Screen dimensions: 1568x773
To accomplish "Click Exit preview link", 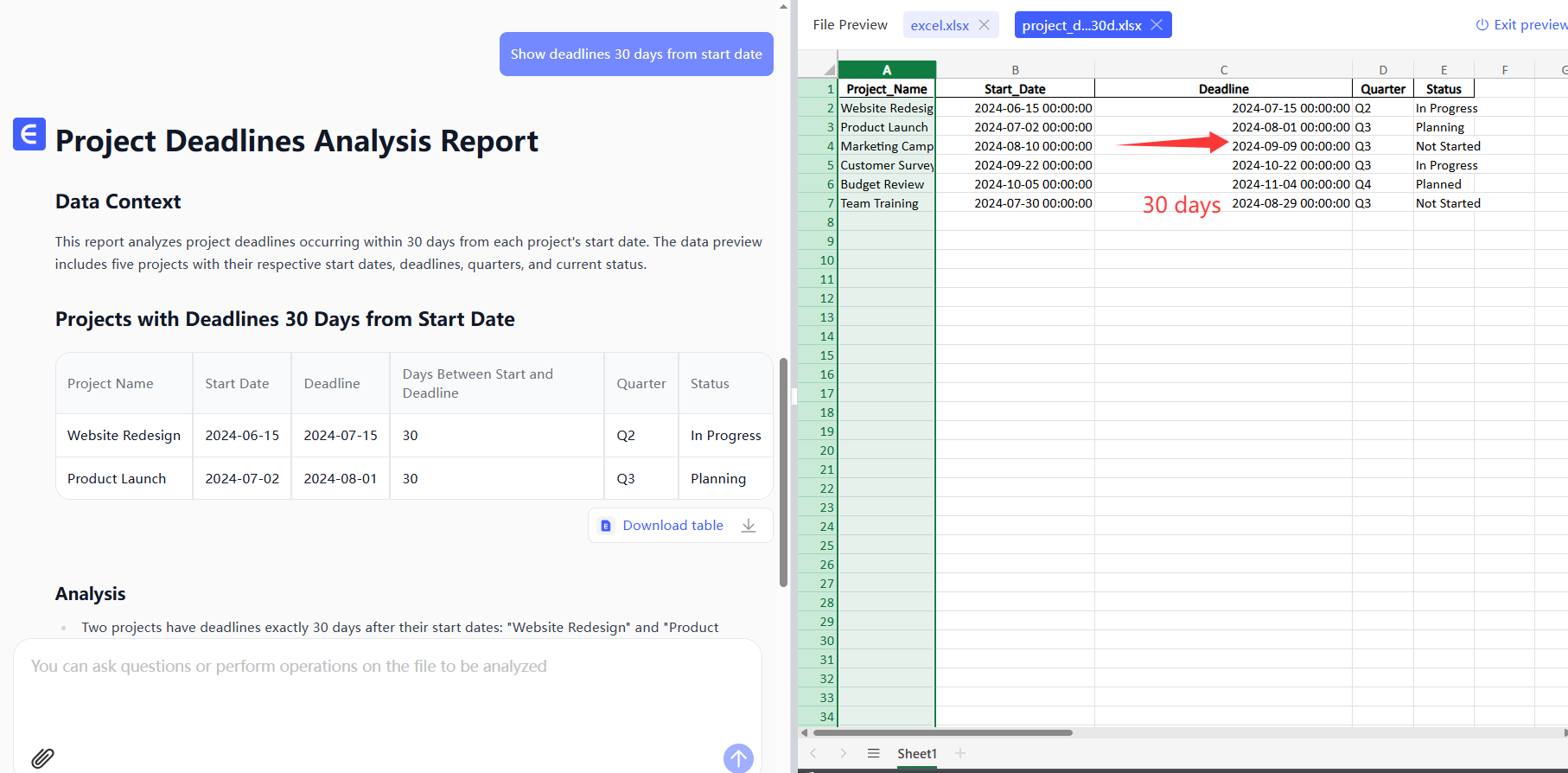I will tap(1521, 25).
